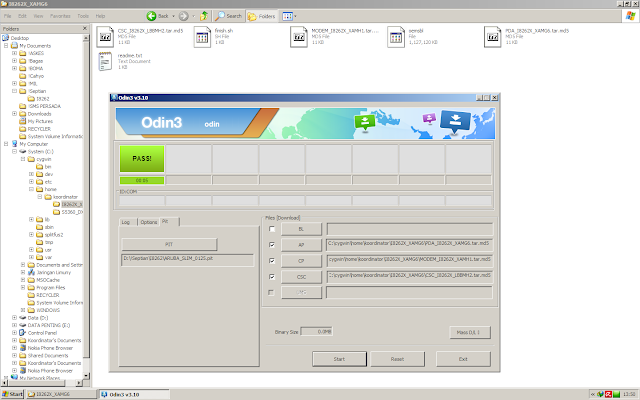Click the empty BL file path field
Image resolution: width=640 pixels, height=400 pixels.
409,229
